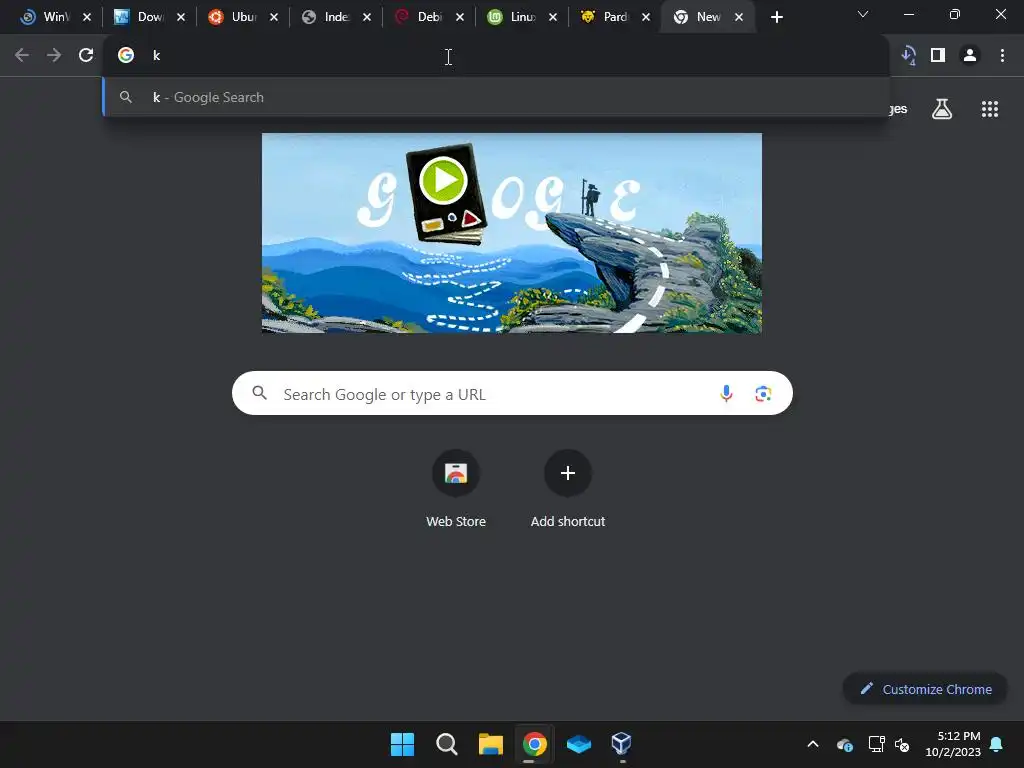Click the Add shortcut label
The width and height of the screenshot is (1024, 768).
tap(568, 521)
